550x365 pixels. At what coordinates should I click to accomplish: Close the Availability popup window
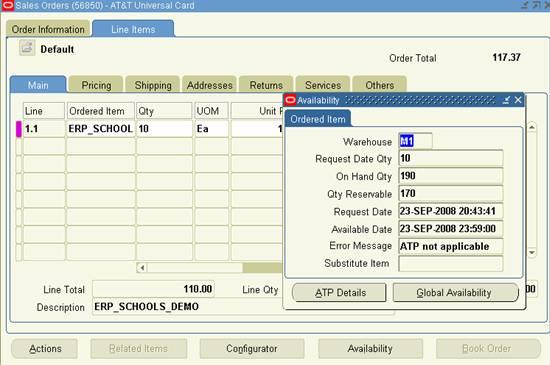tap(518, 100)
